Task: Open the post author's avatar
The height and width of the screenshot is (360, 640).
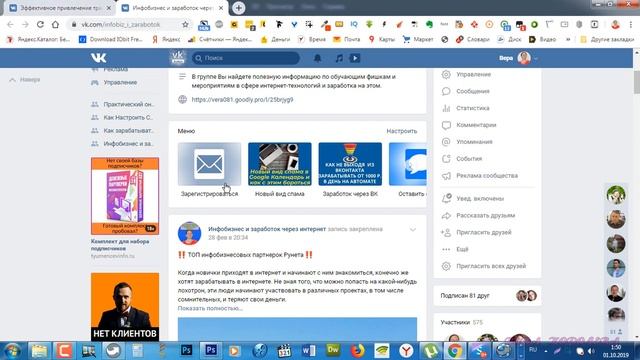Action: 189,233
